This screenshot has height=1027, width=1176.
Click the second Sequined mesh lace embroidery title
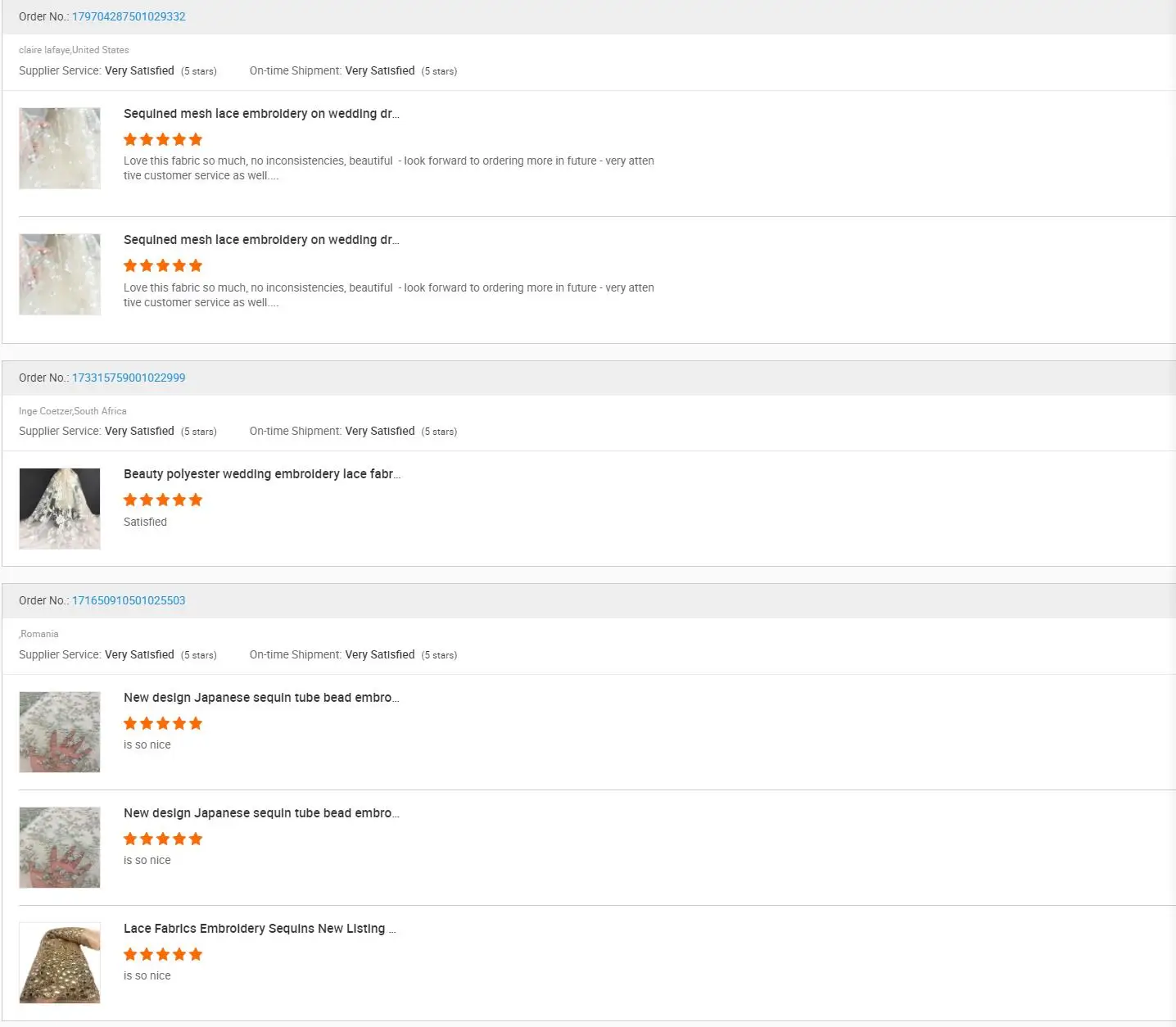[x=261, y=240]
